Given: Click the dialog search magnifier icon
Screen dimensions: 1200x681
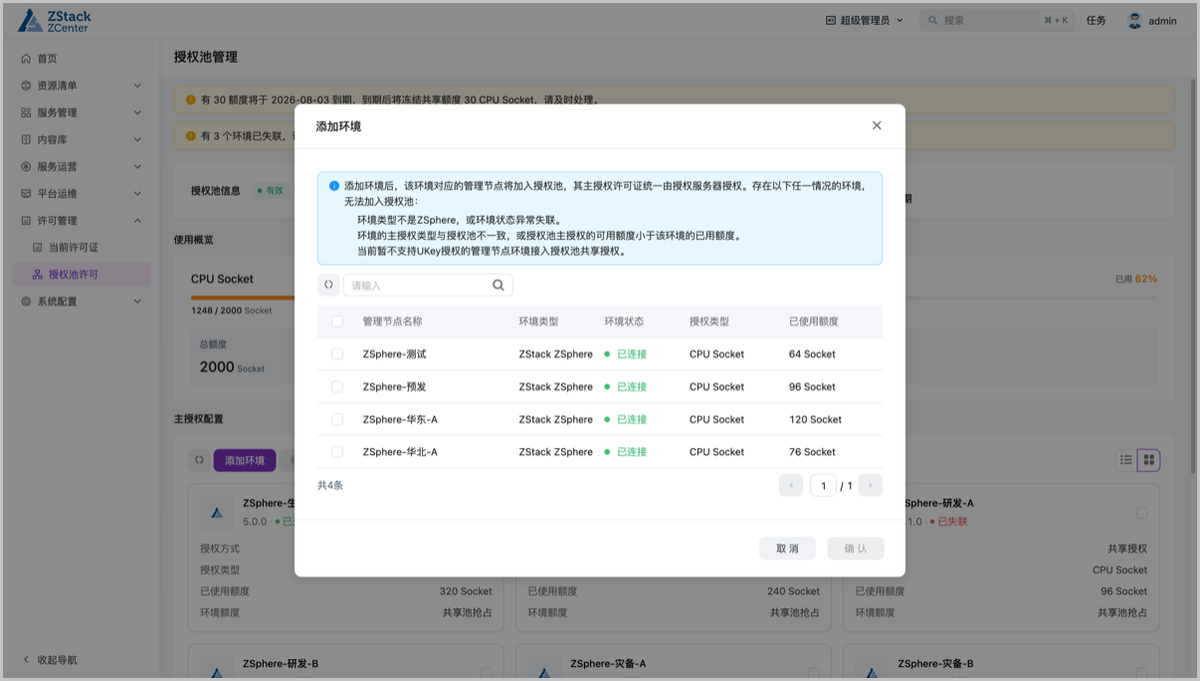Looking at the screenshot, I should [x=498, y=285].
